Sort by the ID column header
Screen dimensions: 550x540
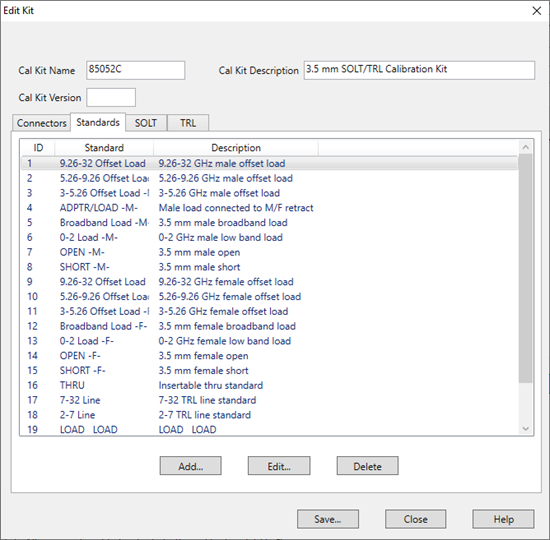click(x=38, y=148)
